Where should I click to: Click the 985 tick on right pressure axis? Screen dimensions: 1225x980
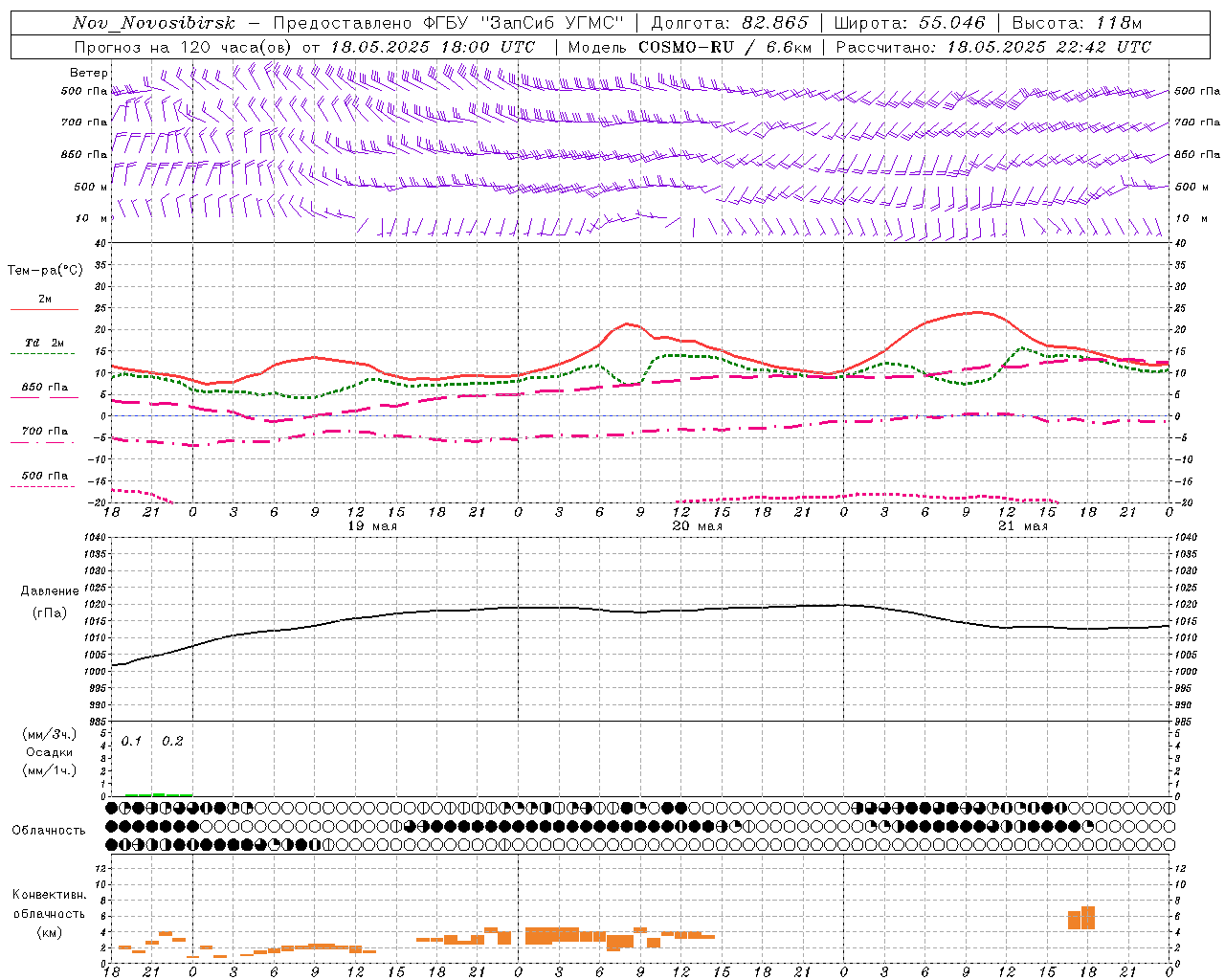pos(1185,722)
